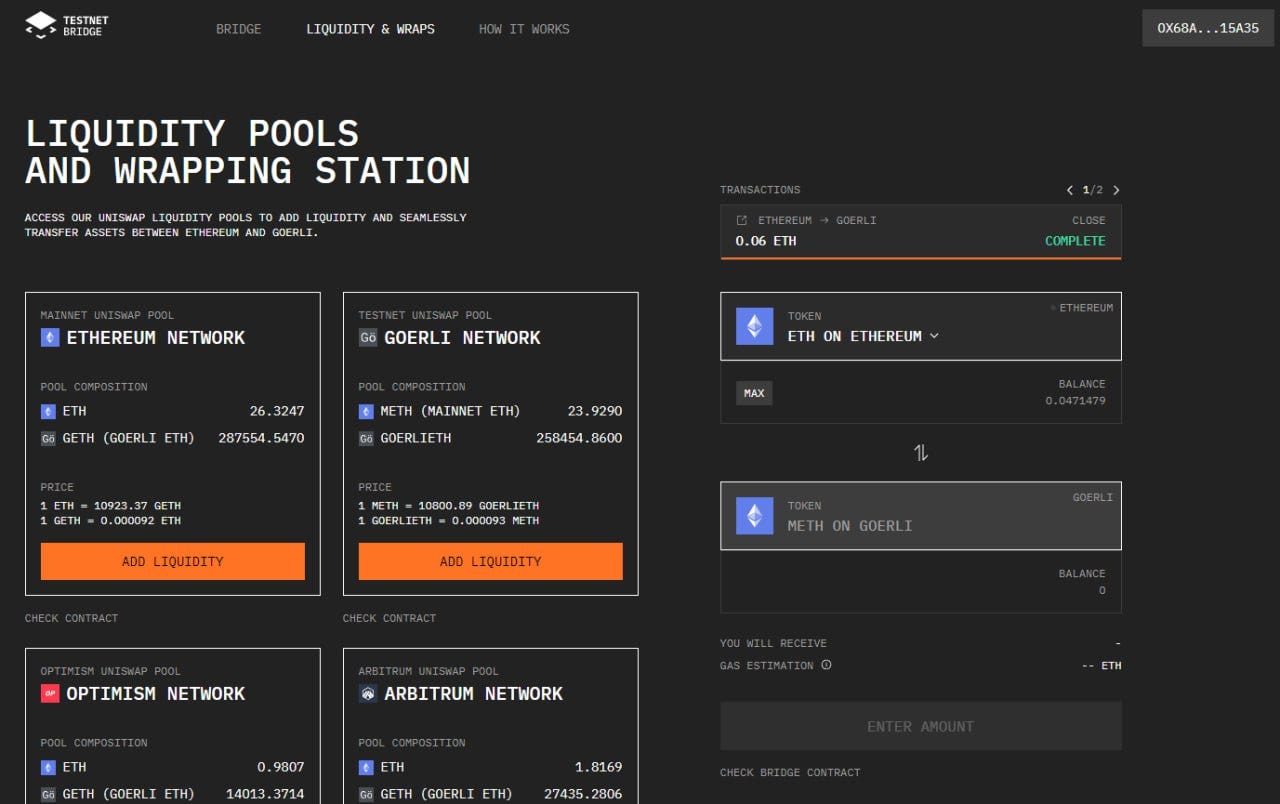Image resolution: width=1280 pixels, height=804 pixels.
Task: Click the 287554.5470 GETH value
Action: (261, 438)
